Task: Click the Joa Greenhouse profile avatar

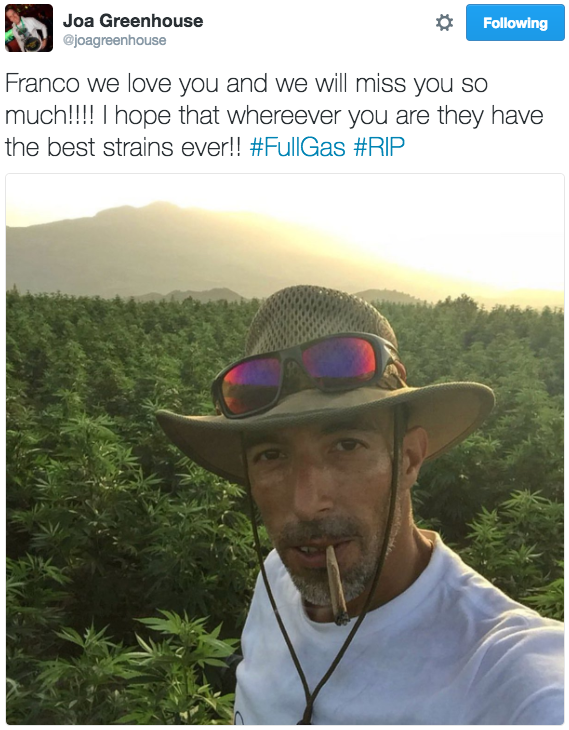Action: point(29,28)
